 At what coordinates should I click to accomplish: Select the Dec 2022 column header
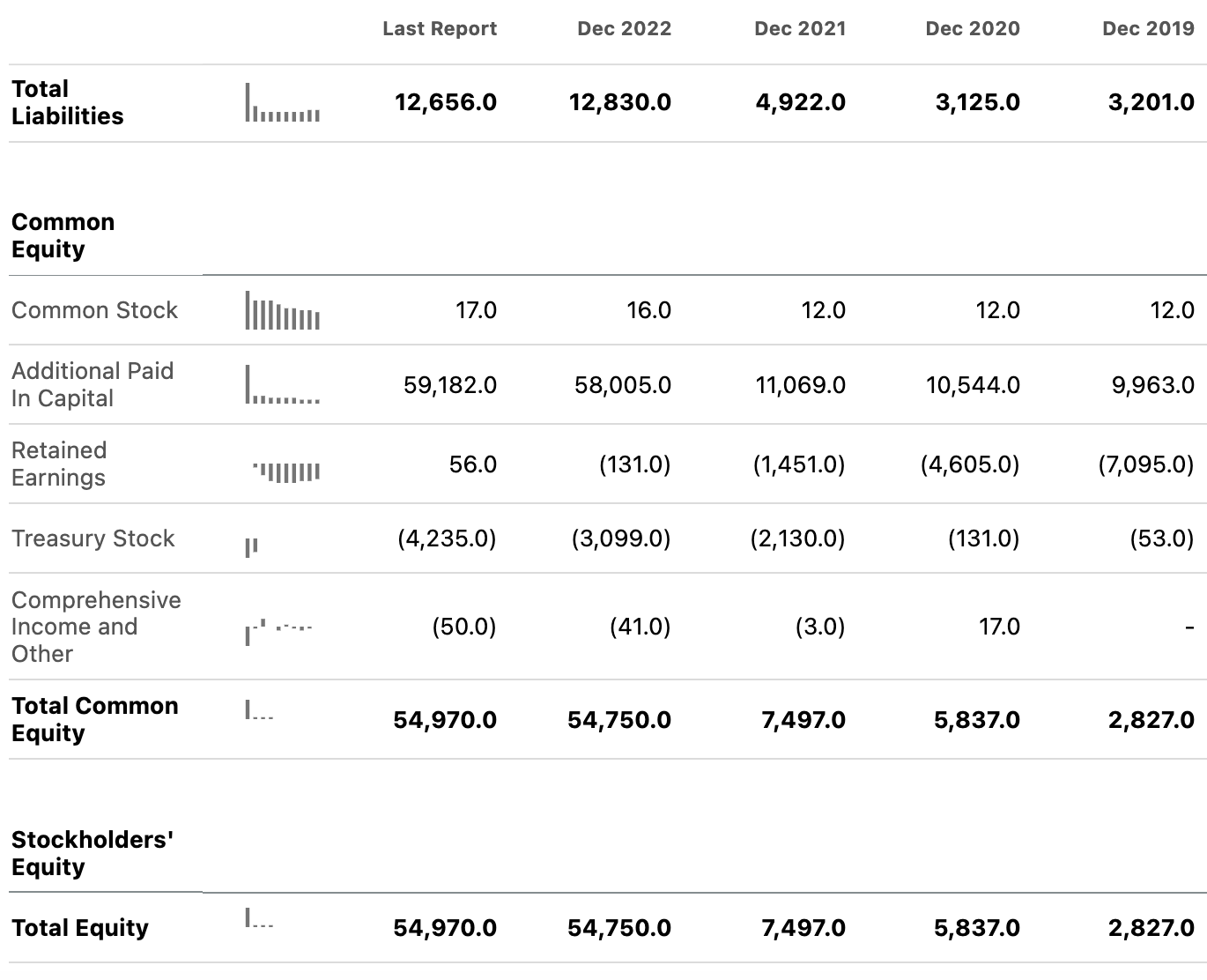click(x=624, y=29)
